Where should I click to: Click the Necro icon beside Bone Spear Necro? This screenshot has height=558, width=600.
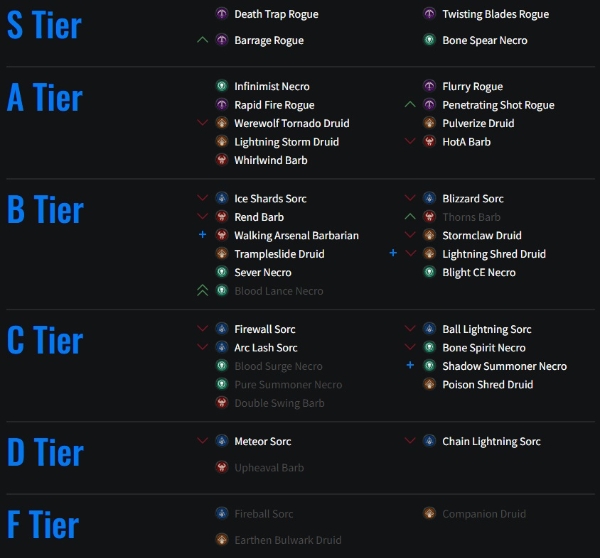[x=429, y=40]
